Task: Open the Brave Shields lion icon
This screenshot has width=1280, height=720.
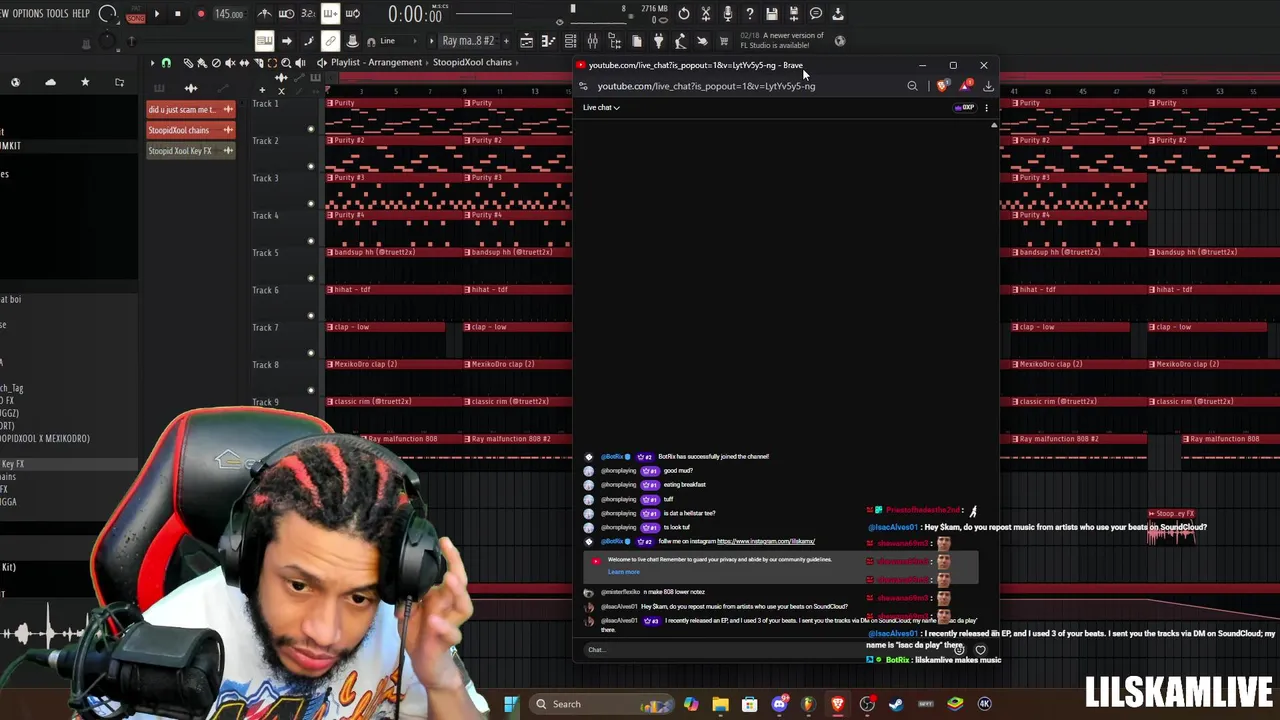Action: click(x=941, y=86)
